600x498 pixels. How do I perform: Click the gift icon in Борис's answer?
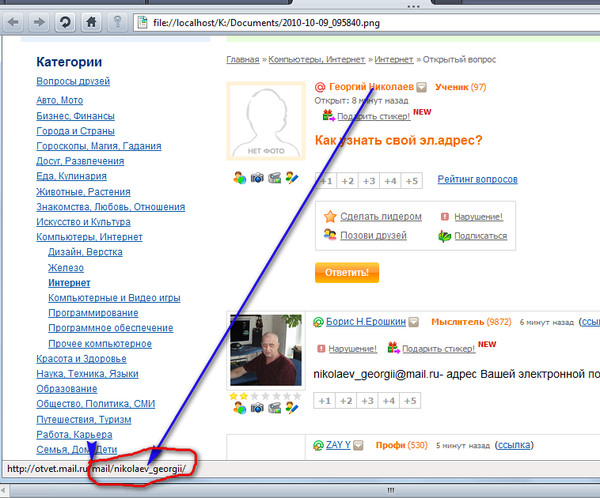click(393, 348)
